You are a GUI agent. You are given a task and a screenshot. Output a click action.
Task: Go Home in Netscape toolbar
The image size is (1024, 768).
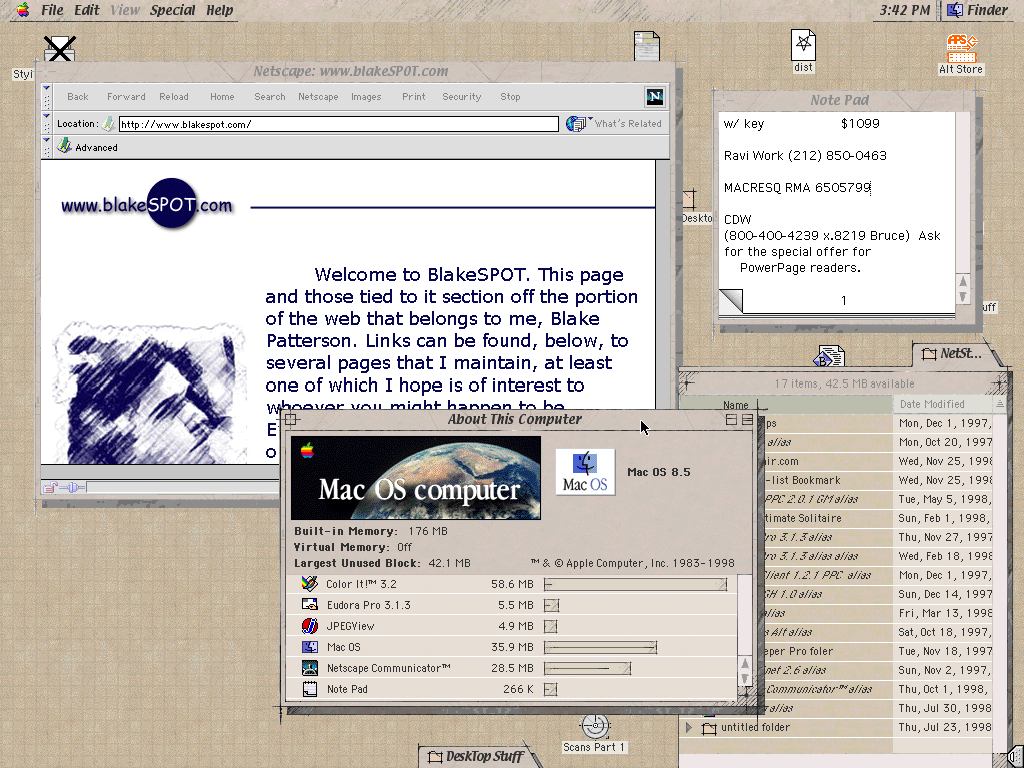[x=222, y=97]
